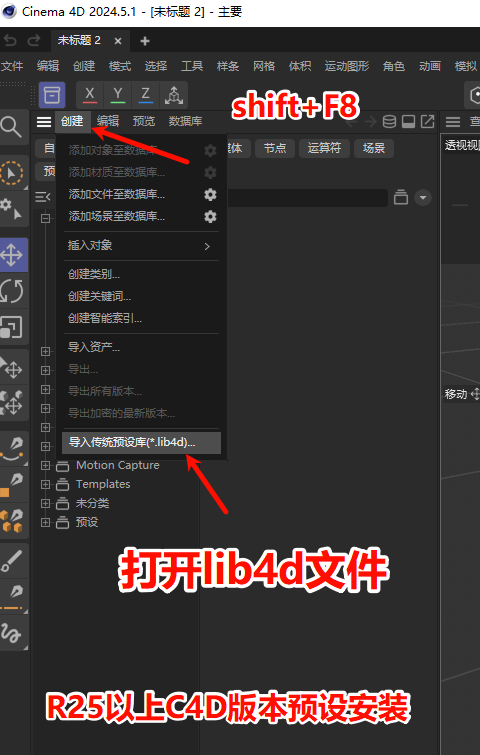Select the Rotate tool

(x=12, y=291)
